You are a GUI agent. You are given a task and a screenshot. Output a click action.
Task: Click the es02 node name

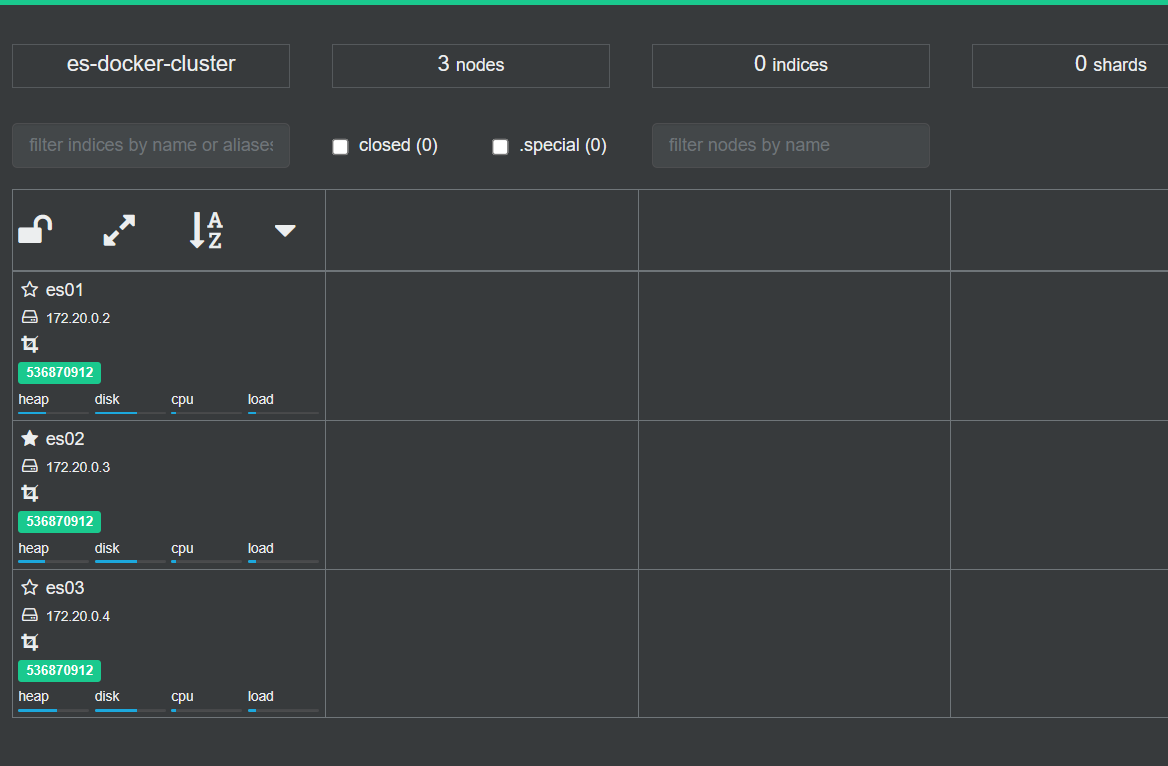point(65,439)
